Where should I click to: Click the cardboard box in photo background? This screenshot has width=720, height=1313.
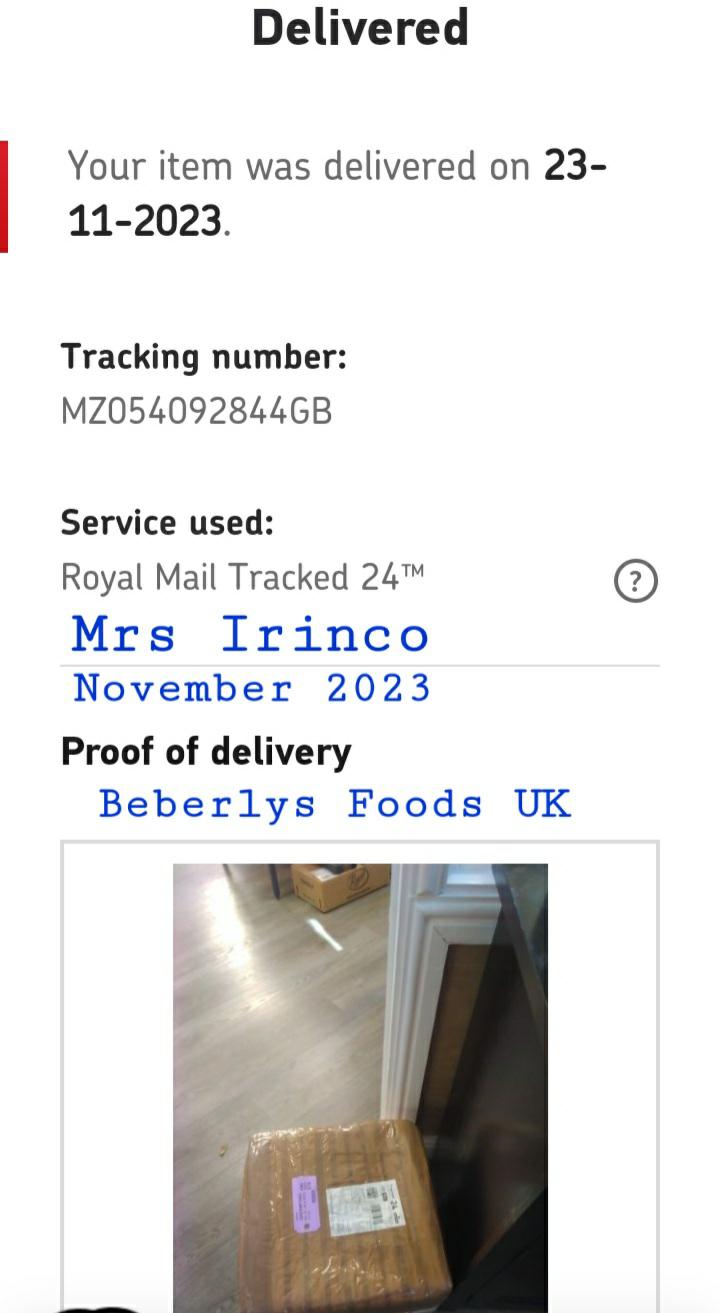pos(340,886)
